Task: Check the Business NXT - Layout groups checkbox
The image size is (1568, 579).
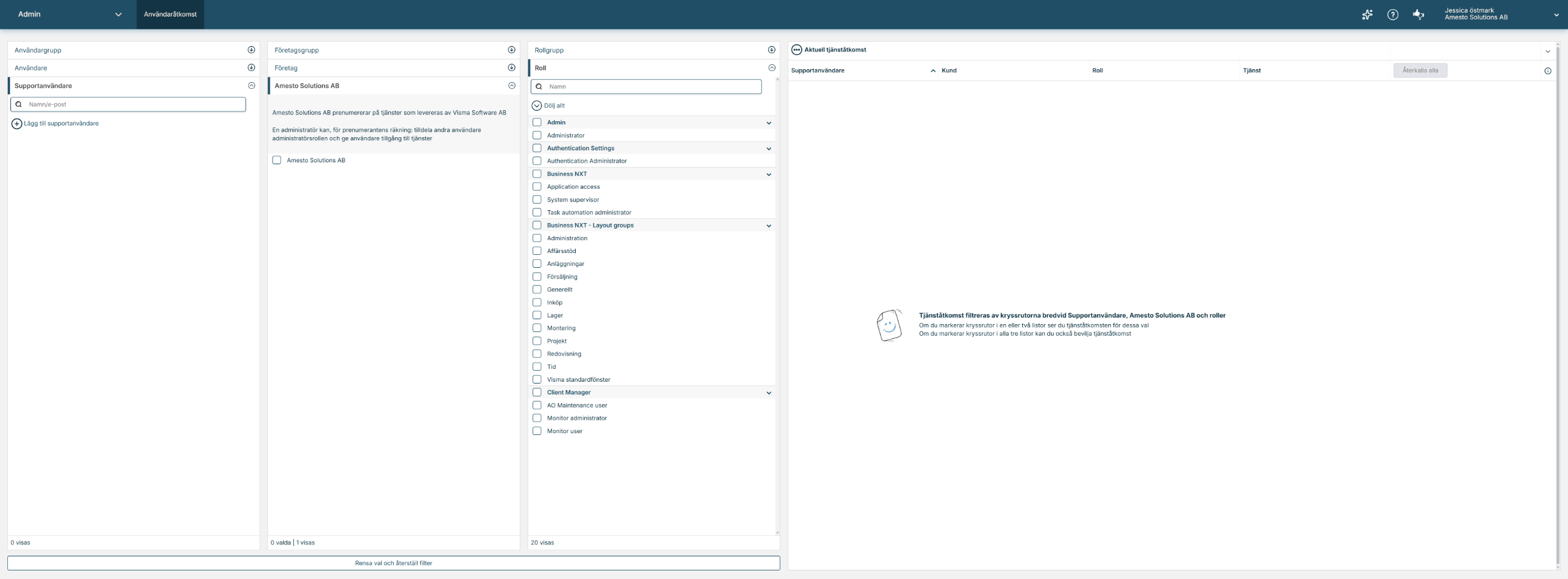Action: tap(537, 225)
